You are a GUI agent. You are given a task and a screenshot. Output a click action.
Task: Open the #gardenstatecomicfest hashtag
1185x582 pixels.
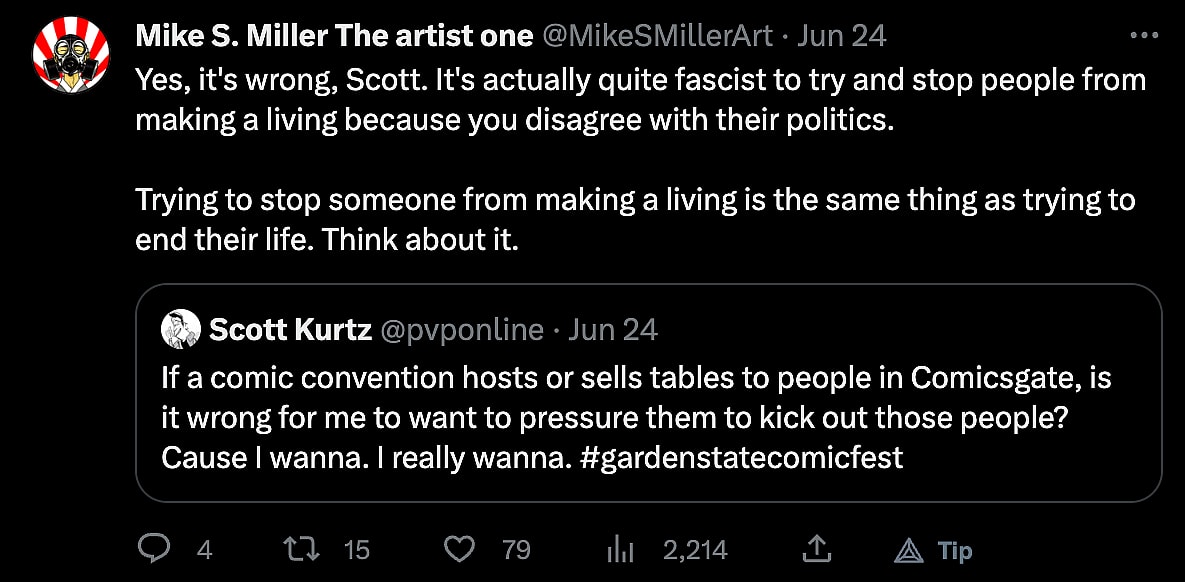[x=740, y=458]
